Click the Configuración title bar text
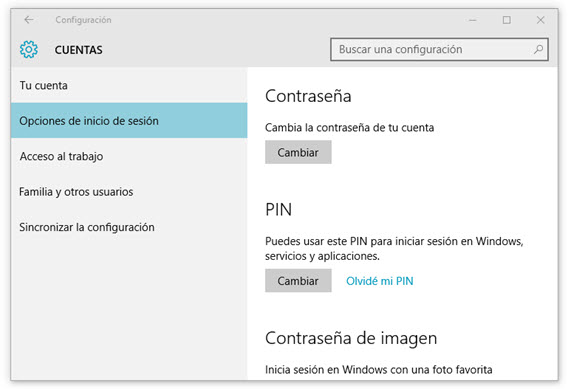 click(83, 20)
